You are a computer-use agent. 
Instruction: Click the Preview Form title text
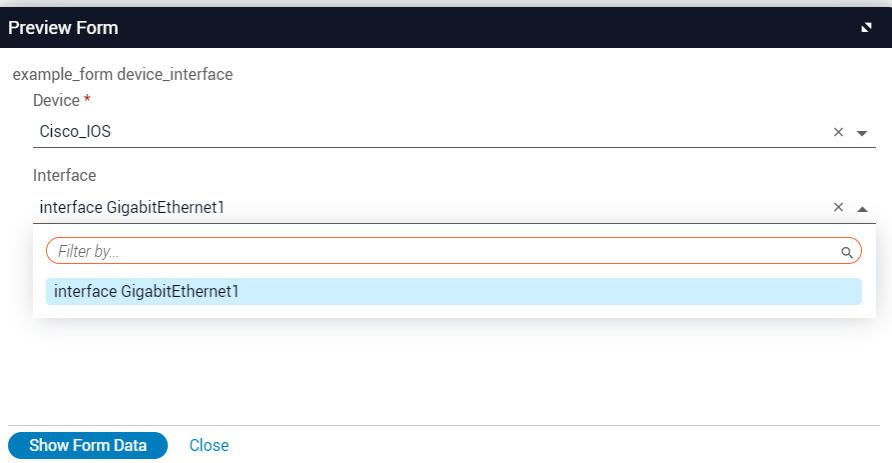pos(63,28)
